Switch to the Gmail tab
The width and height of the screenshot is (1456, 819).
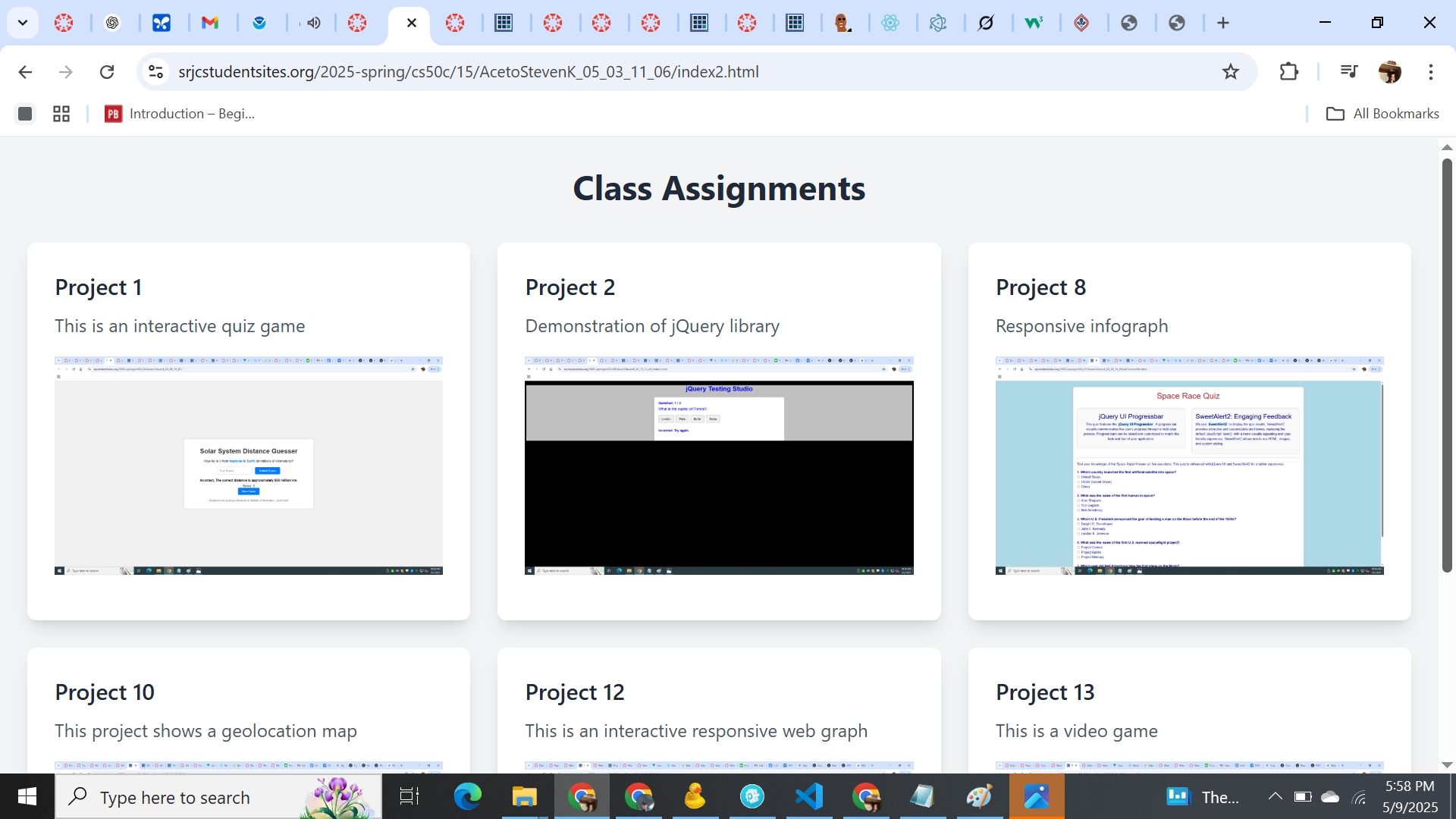(x=210, y=23)
